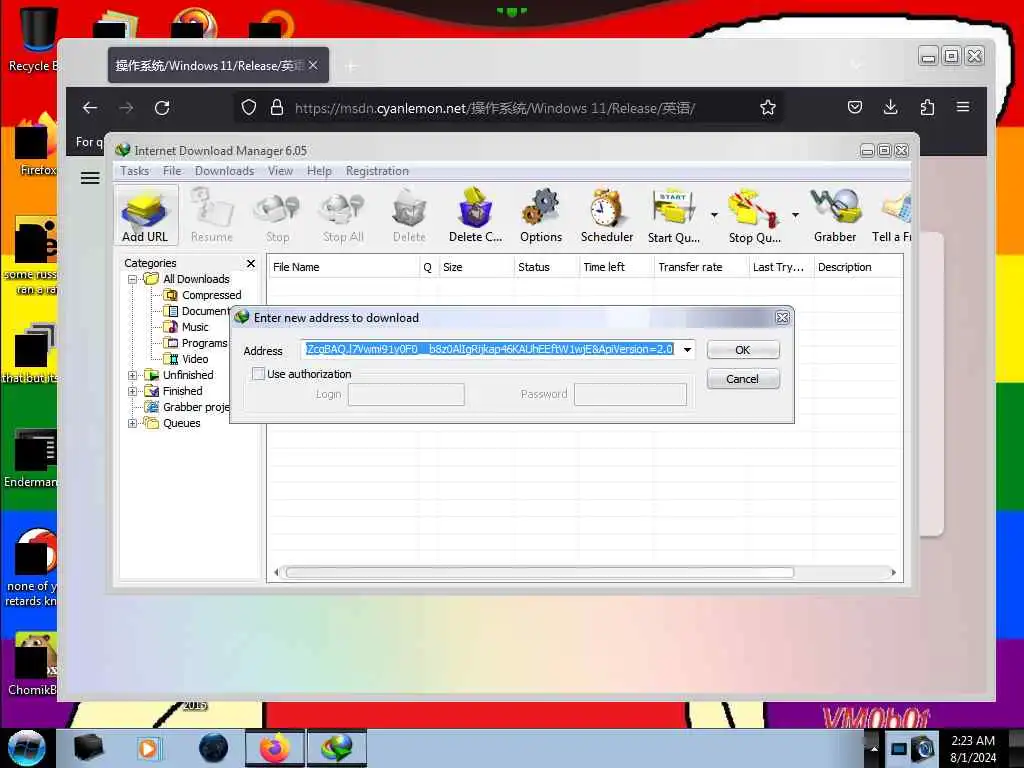This screenshot has width=1024, height=768.
Task: Expand the Queues tree node
Action: [x=133, y=423]
